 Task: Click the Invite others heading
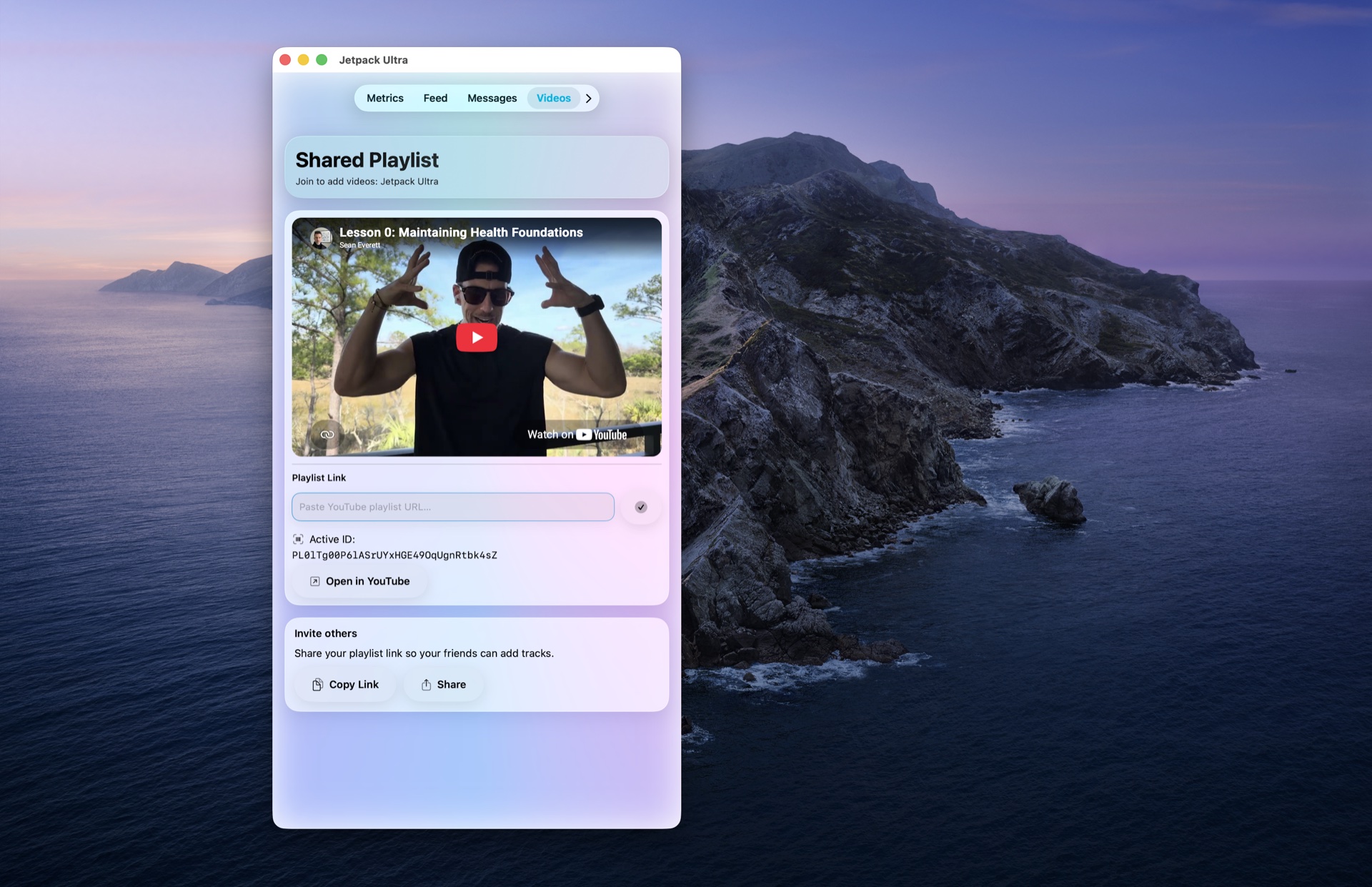[325, 633]
